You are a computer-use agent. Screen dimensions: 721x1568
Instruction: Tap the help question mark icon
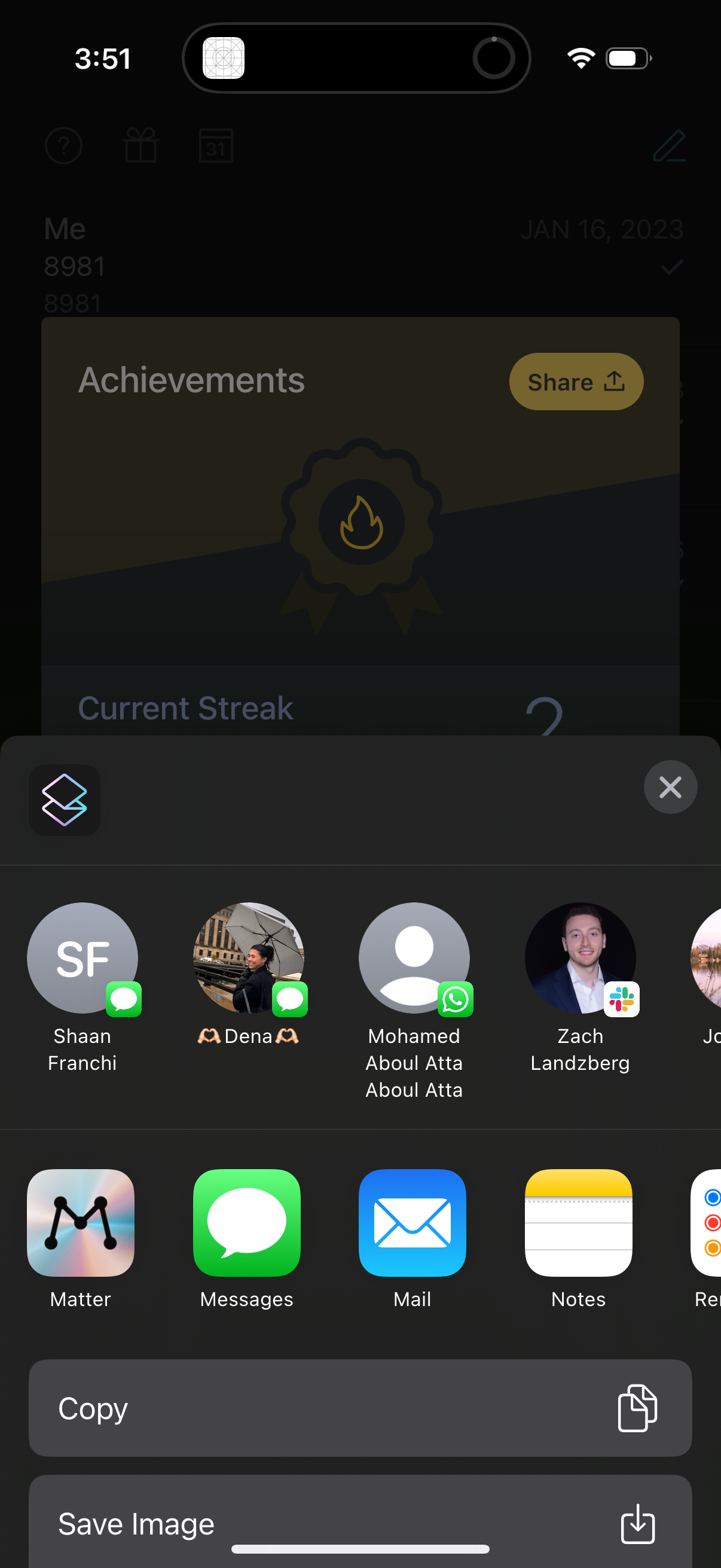coord(64,146)
